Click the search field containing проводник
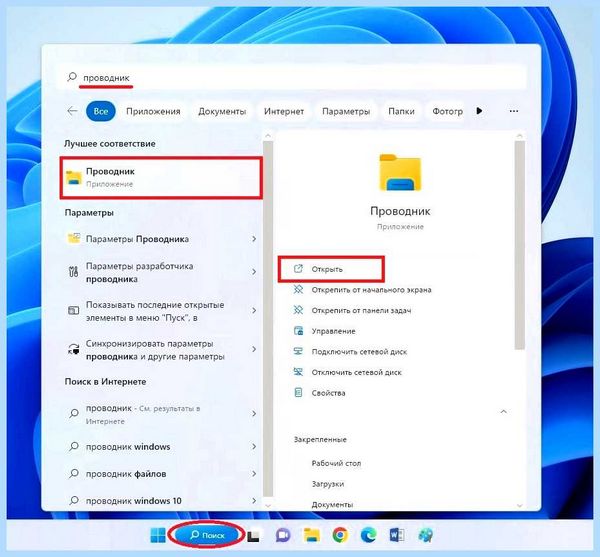 (291, 77)
